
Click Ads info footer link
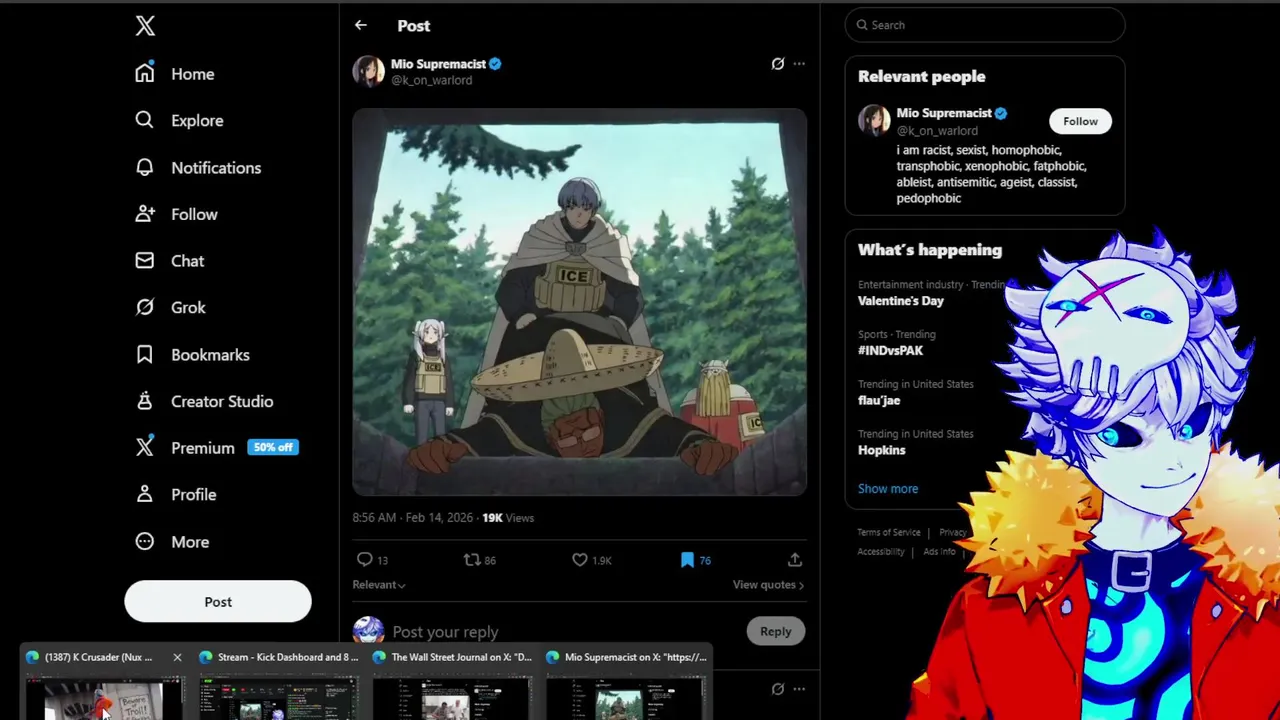[939, 552]
